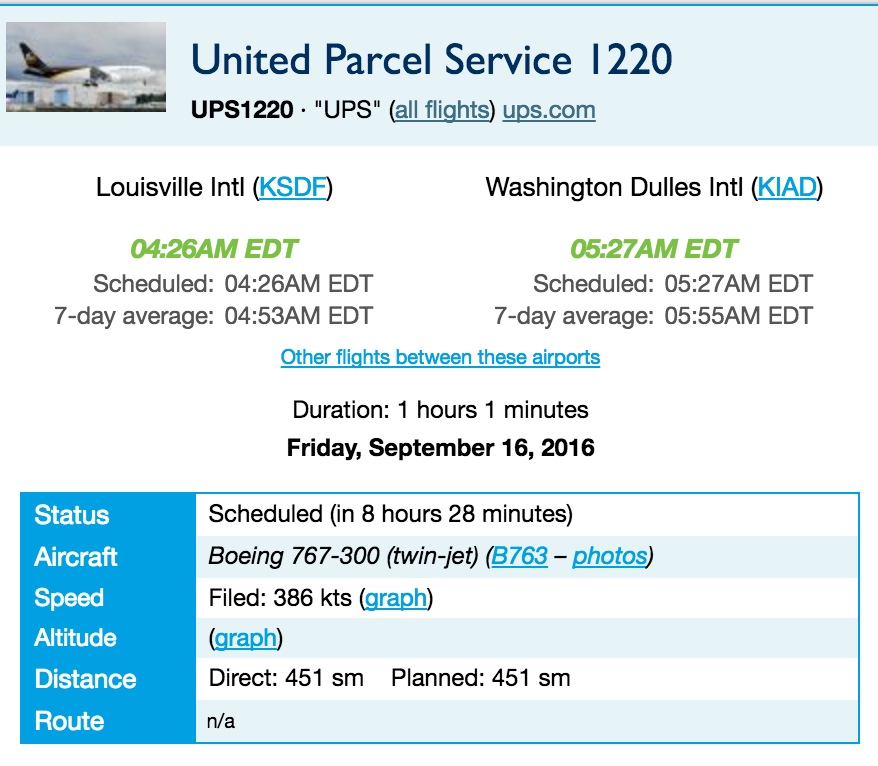Click the UPS aircraft thumbnail photo
The width and height of the screenshot is (878, 766).
point(86,67)
